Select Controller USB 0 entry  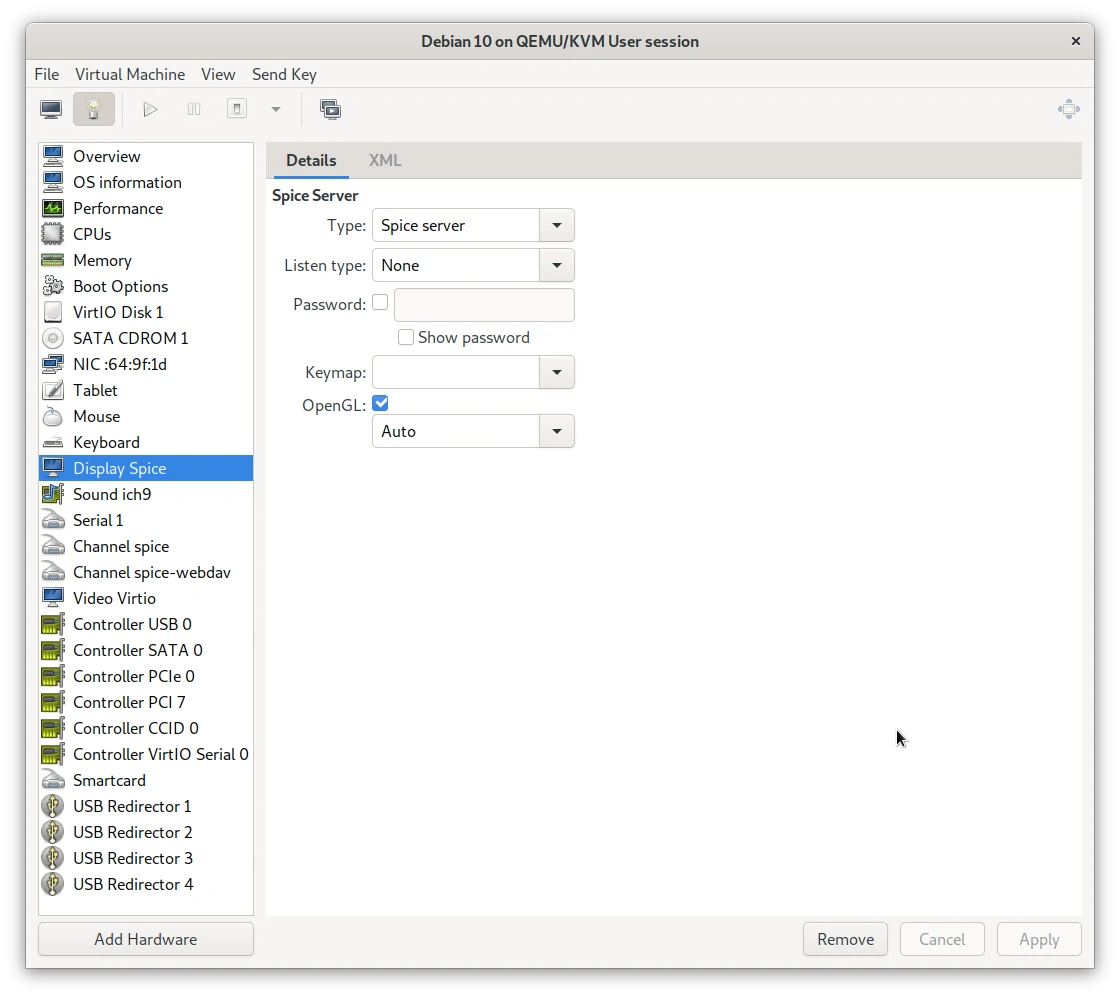click(146, 624)
